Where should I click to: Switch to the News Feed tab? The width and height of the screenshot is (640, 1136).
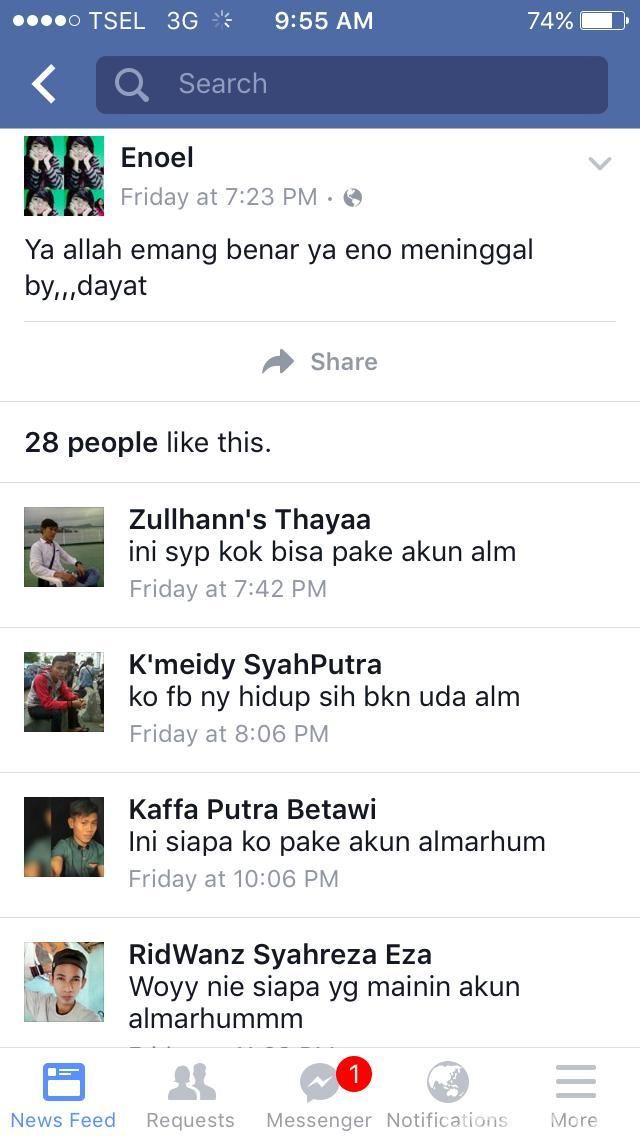click(x=63, y=1095)
